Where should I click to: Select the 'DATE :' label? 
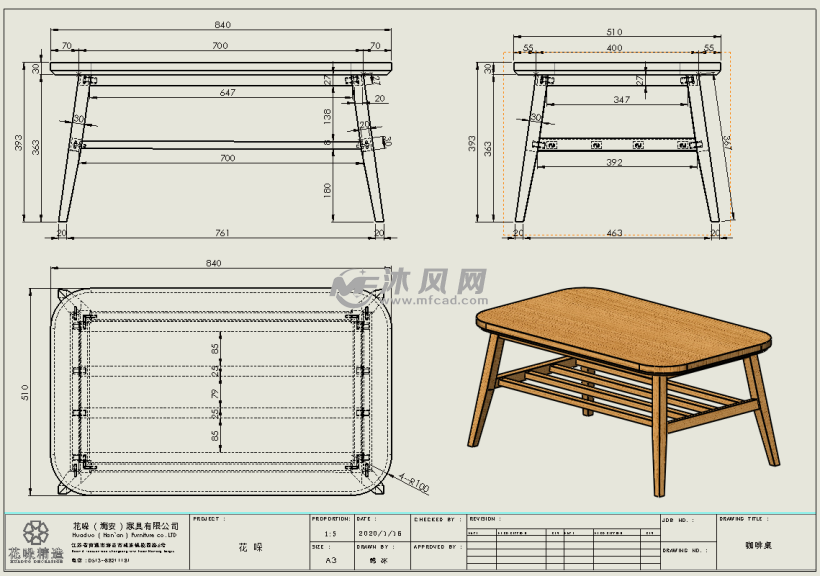[x=367, y=519]
